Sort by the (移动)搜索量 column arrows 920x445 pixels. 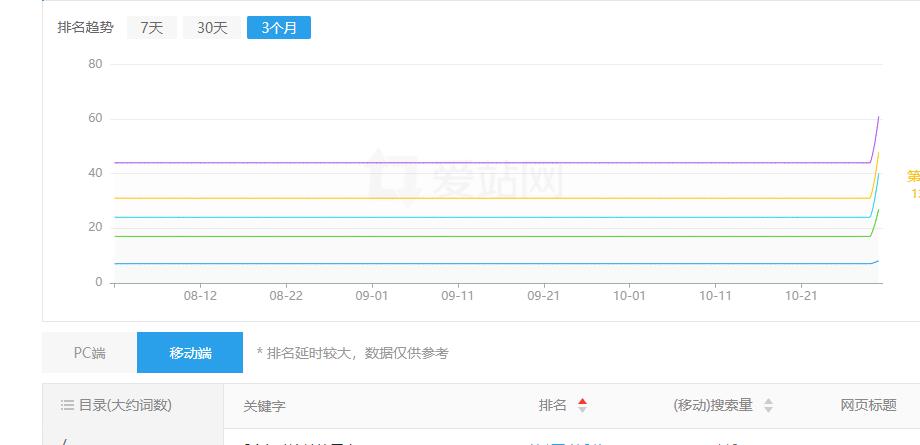coord(768,405)
